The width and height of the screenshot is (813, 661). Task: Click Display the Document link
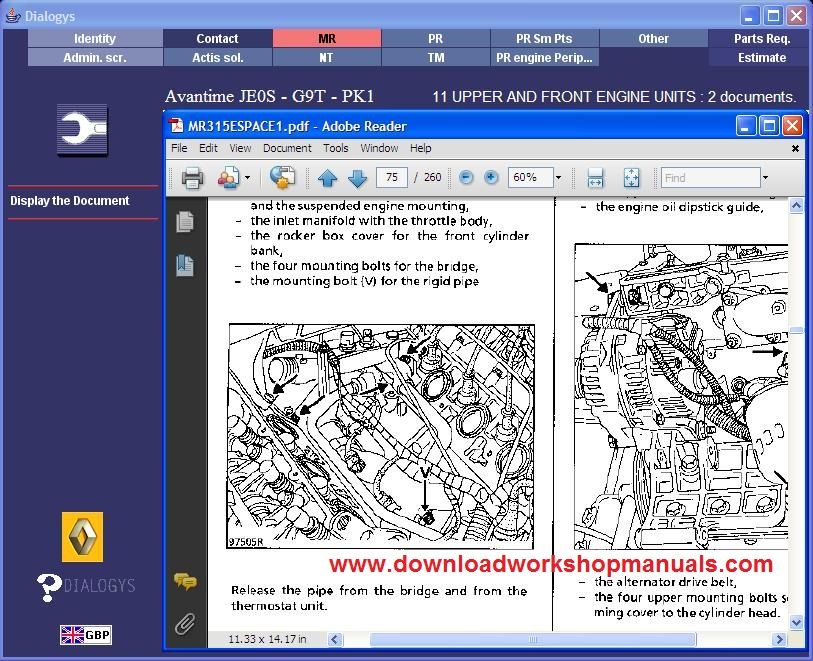(69, 201)
